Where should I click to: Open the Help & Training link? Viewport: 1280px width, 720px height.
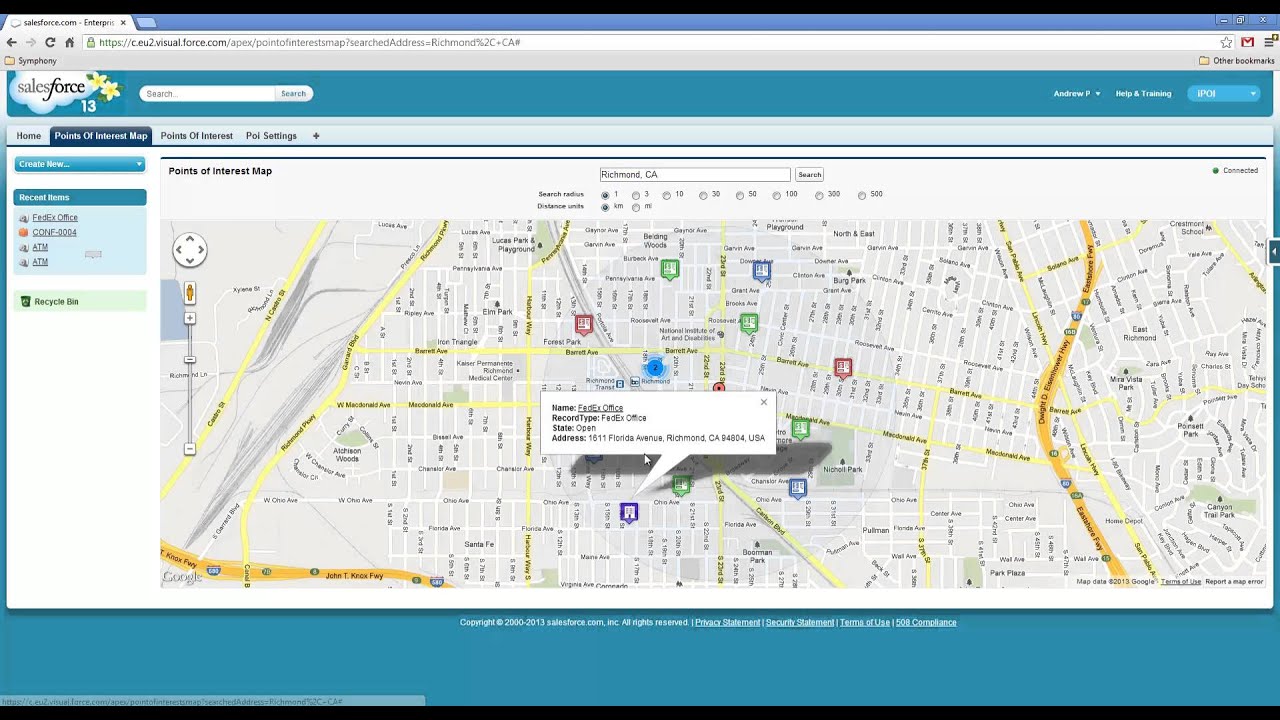[1143, 93]
